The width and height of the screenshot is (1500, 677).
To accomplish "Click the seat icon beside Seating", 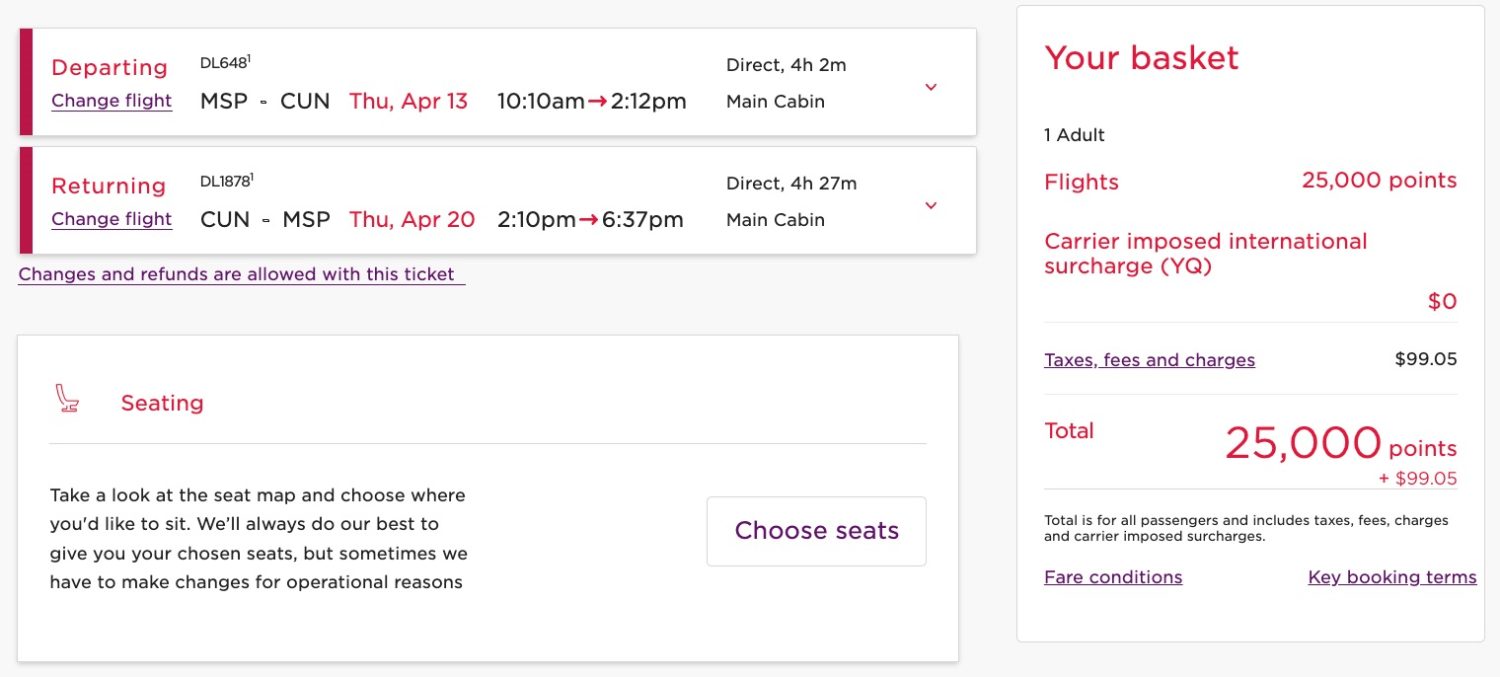I will point(68,400).
